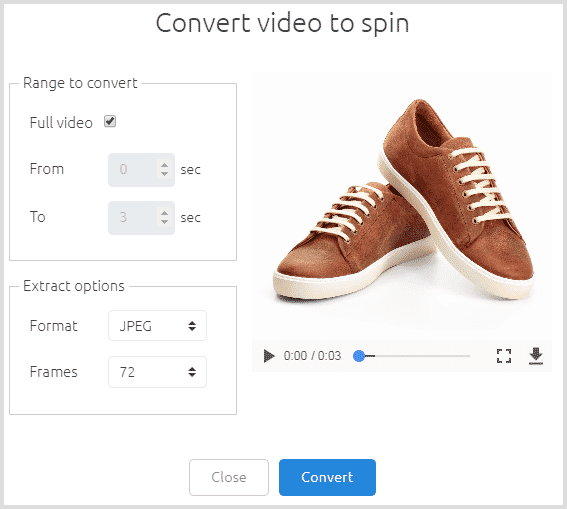Play the shoe video preview
The image size is (567, 509).
269,356
